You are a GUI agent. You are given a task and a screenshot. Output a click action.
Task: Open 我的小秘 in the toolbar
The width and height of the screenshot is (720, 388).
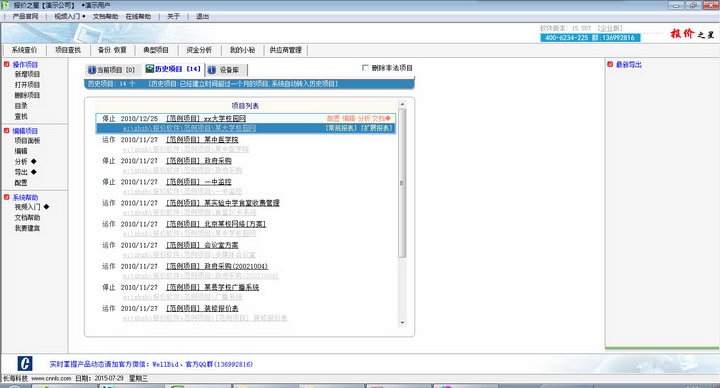(242, 50)
